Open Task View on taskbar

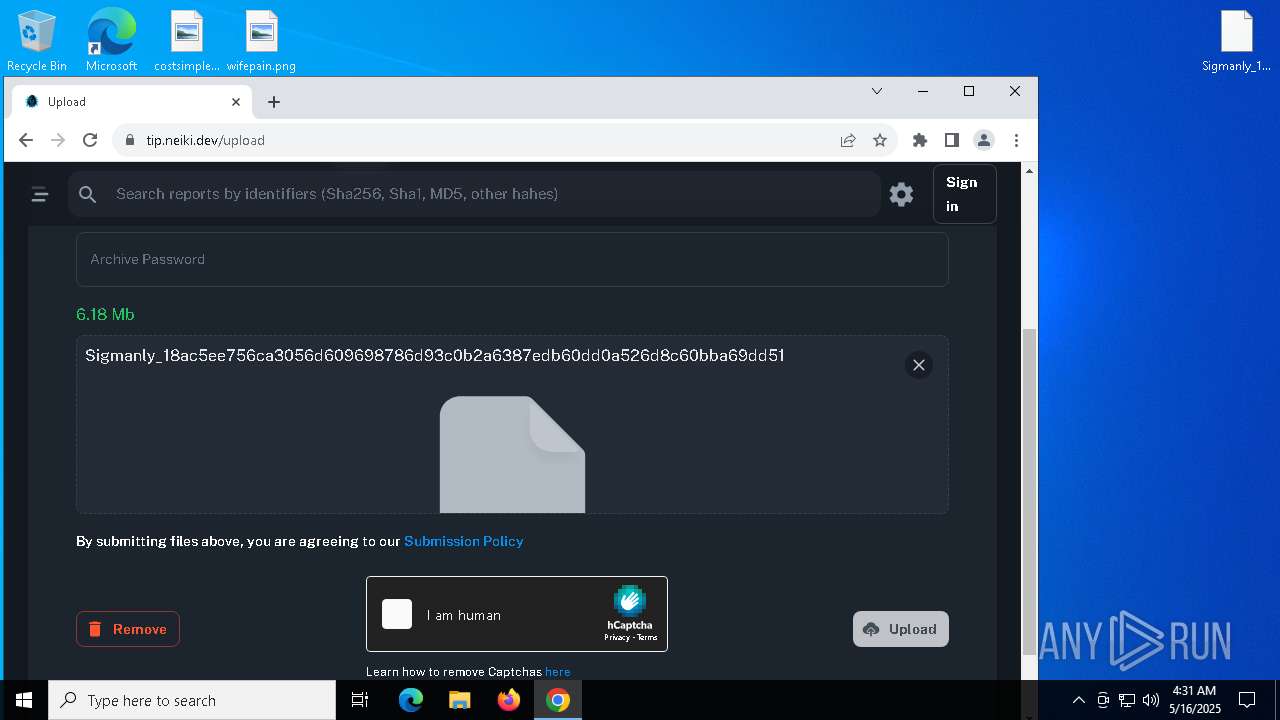pyautogui.click(x=360, y=700)
